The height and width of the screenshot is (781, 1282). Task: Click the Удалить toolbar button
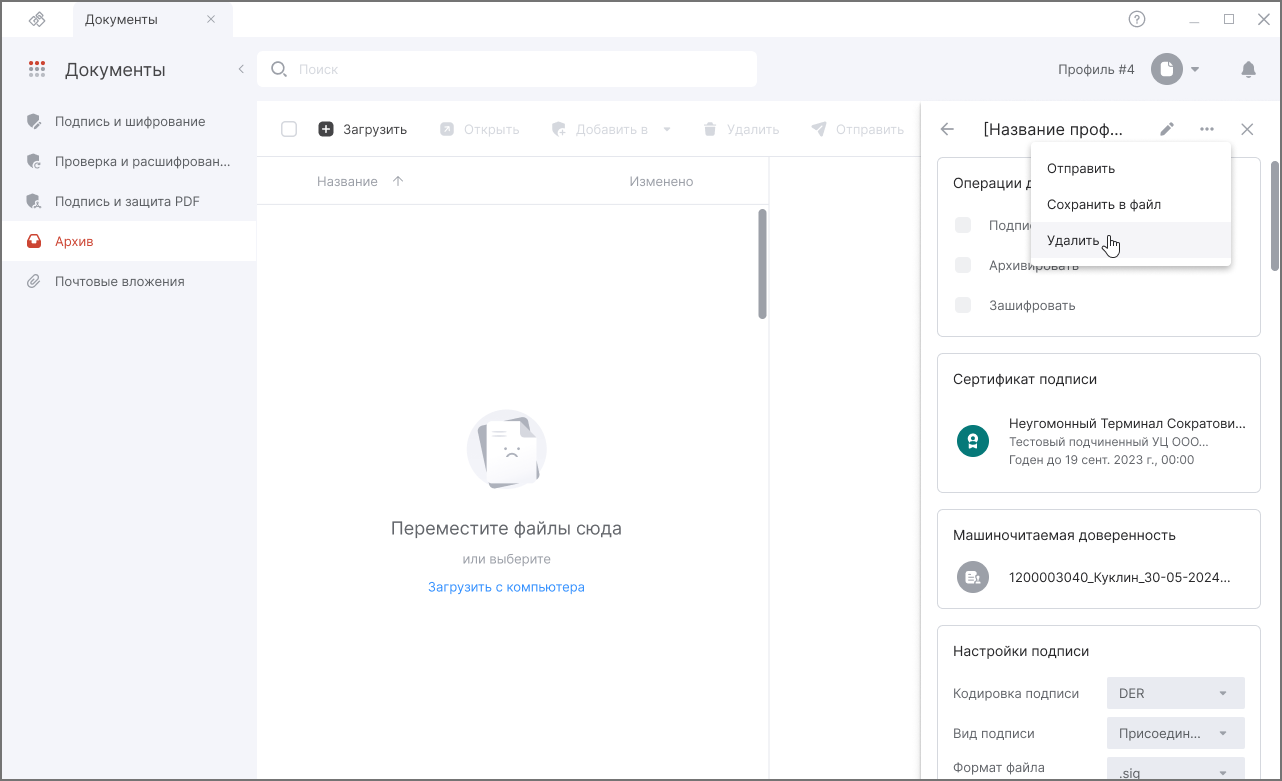coord(740,129)
